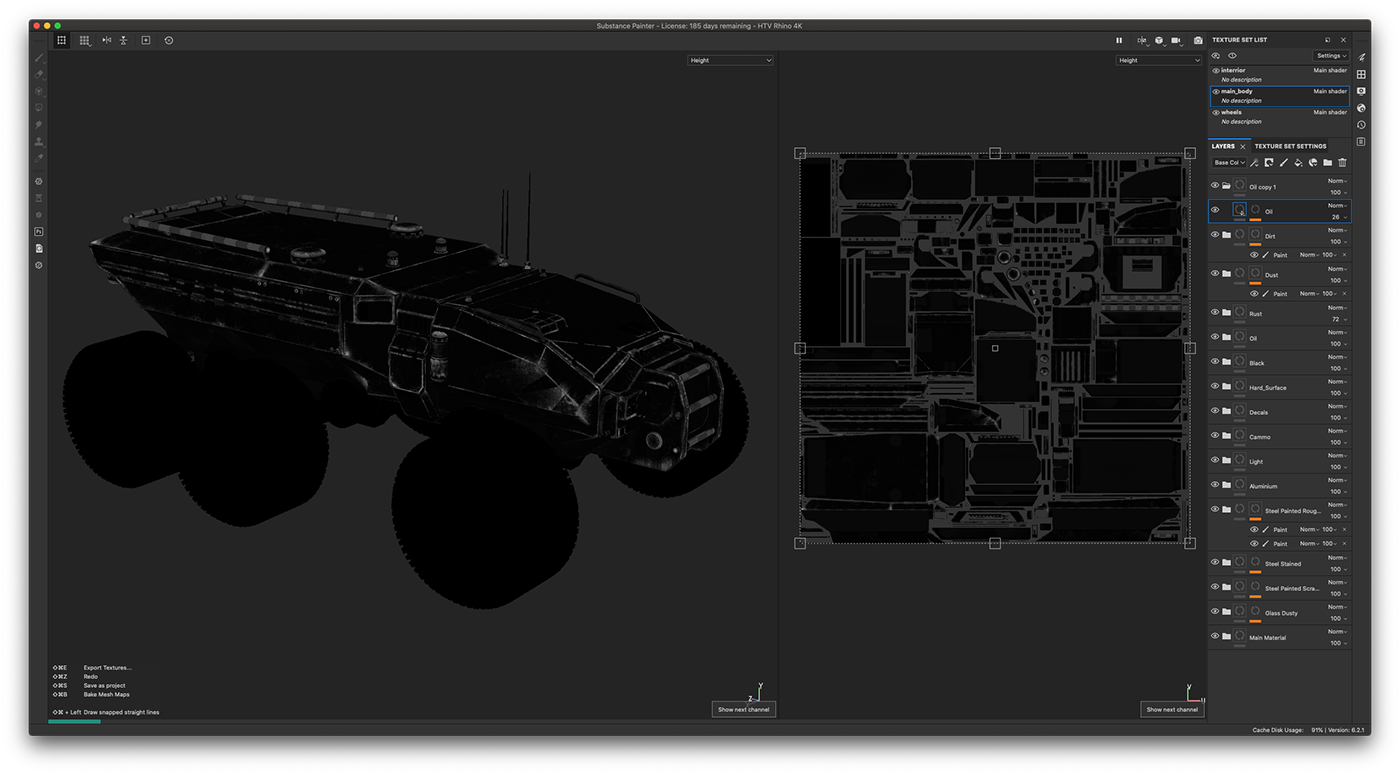This screenshot has width=1400, height=774.
Task: Switch to the Texture Set Settings tab
Action: click(x=1291, y=146)
